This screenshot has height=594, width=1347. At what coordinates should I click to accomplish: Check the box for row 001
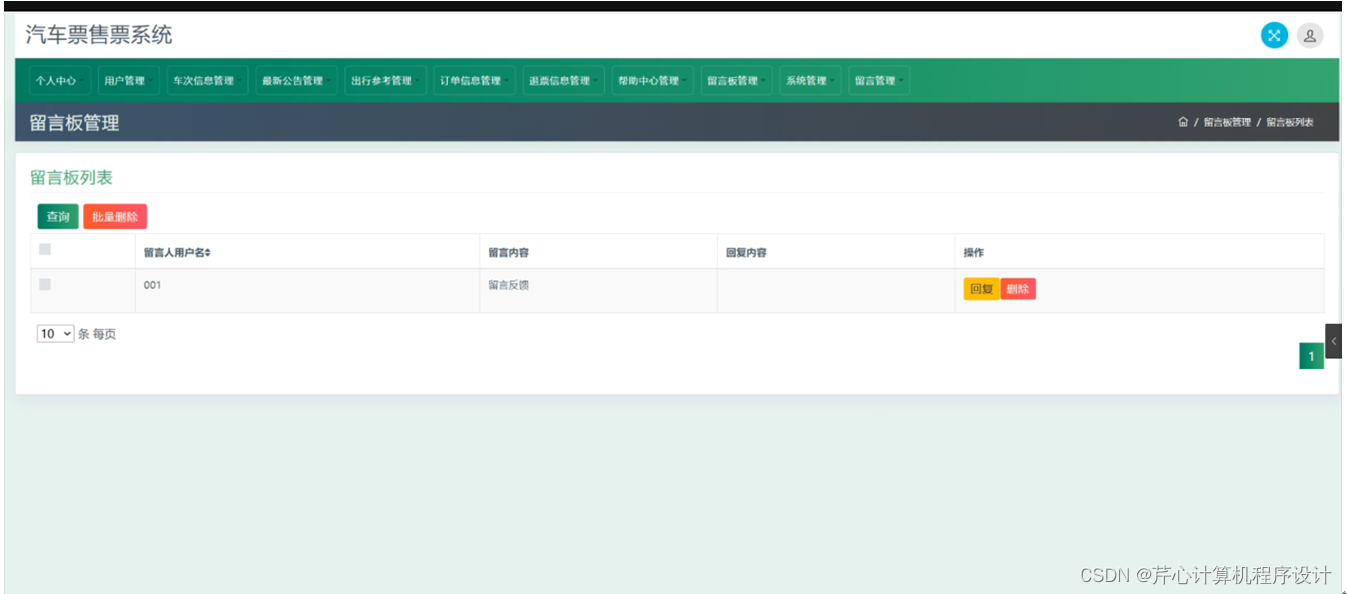45,285
